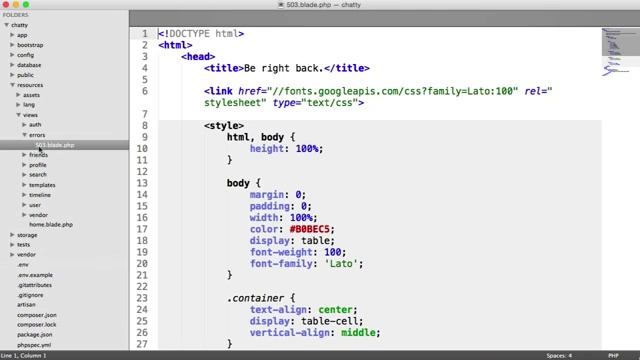
Task: Expand the bootstrap folder arrow
Action: click(12, 45)
